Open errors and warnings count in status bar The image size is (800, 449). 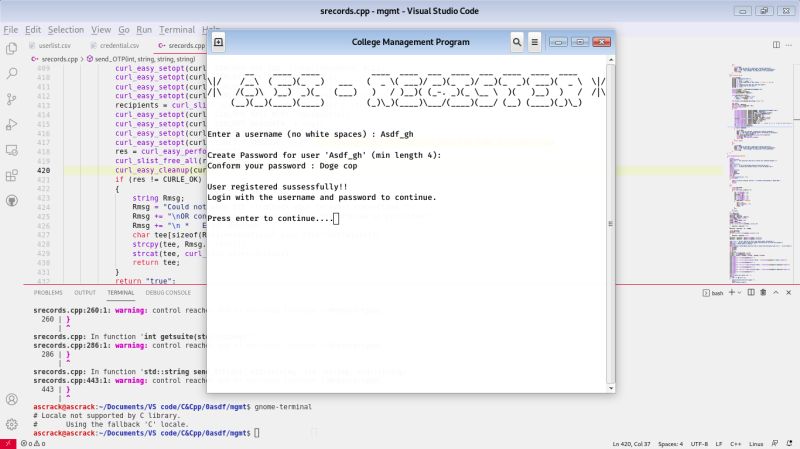33,444
